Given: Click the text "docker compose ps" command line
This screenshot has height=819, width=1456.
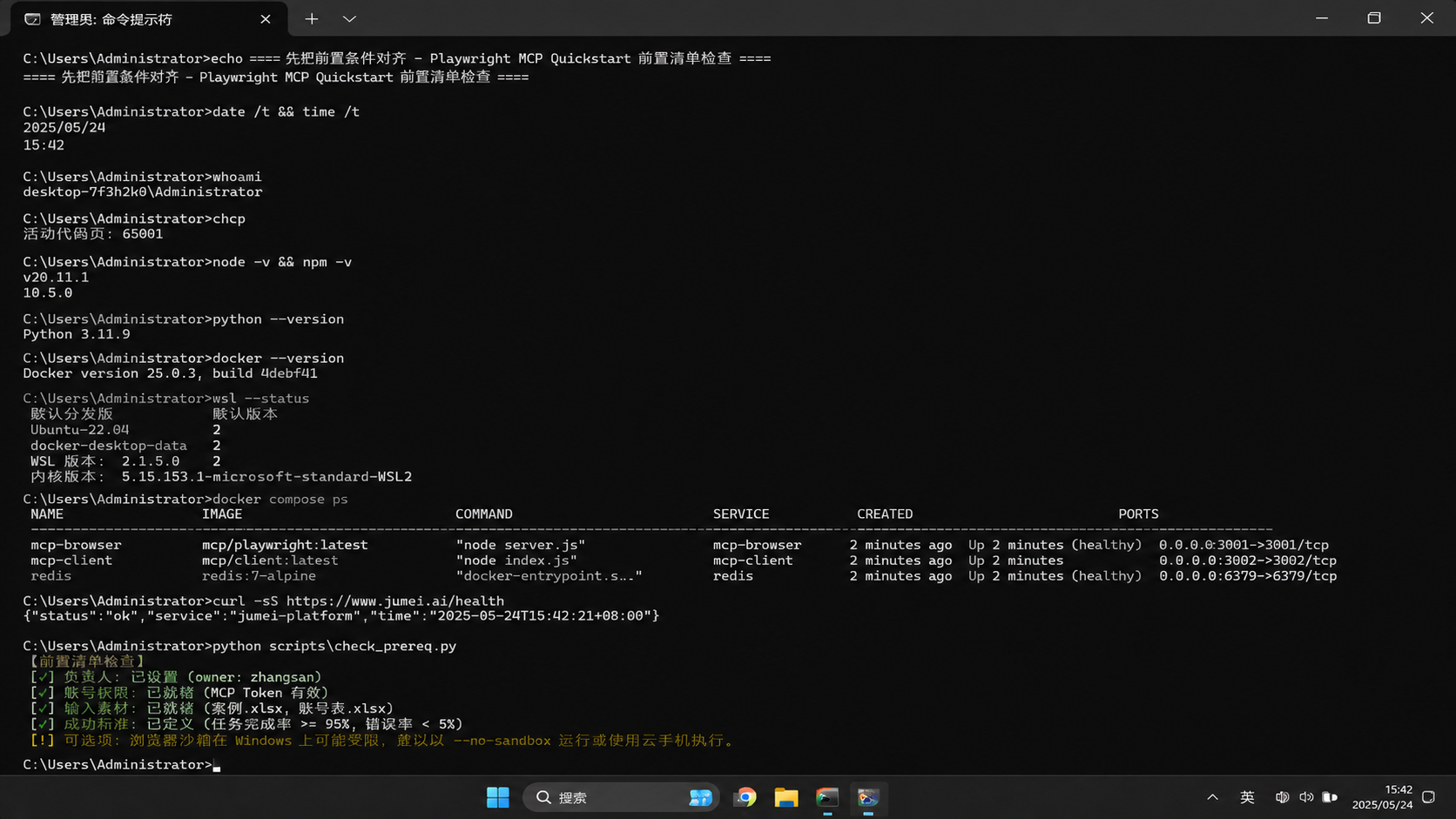Looking at the screenshot, I should pyautogui.click(x=280, y=500).
